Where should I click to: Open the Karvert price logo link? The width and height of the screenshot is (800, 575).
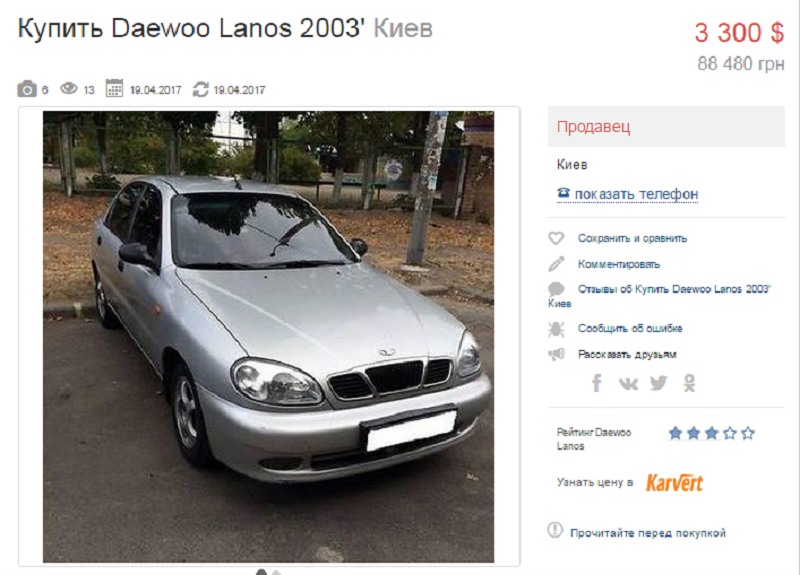[x=674, y=482]
